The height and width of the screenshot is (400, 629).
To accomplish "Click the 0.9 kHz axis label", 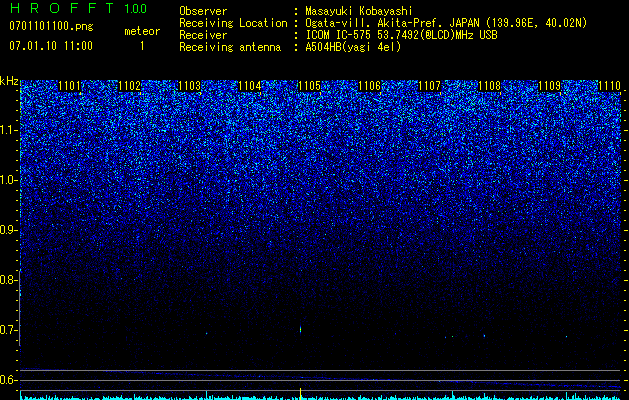I will tap(8, 230).
